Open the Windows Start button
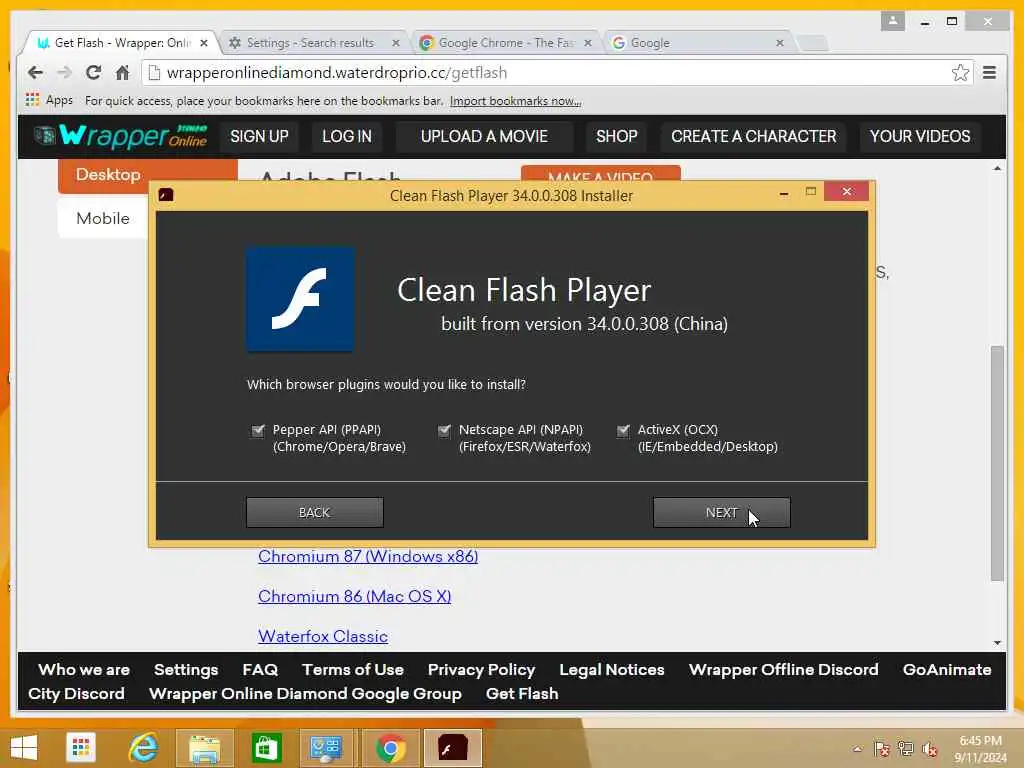The width and height of the screenshot is (1024, 768). (24, 748)
